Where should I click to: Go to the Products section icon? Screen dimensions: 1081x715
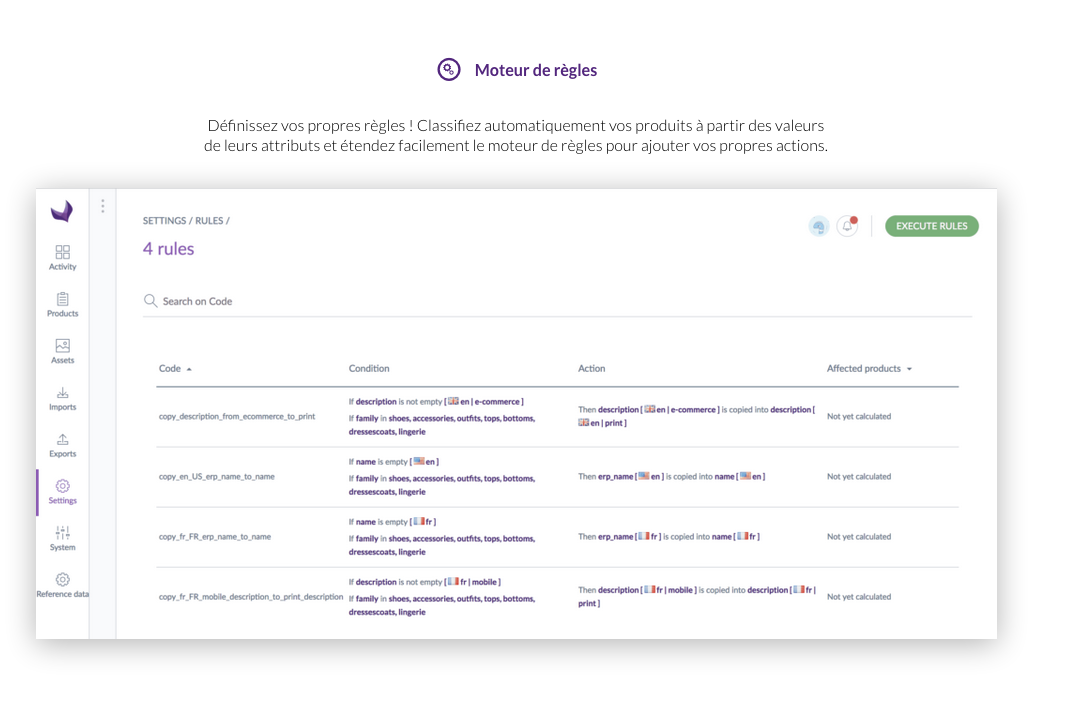click(x=62, y=299)
